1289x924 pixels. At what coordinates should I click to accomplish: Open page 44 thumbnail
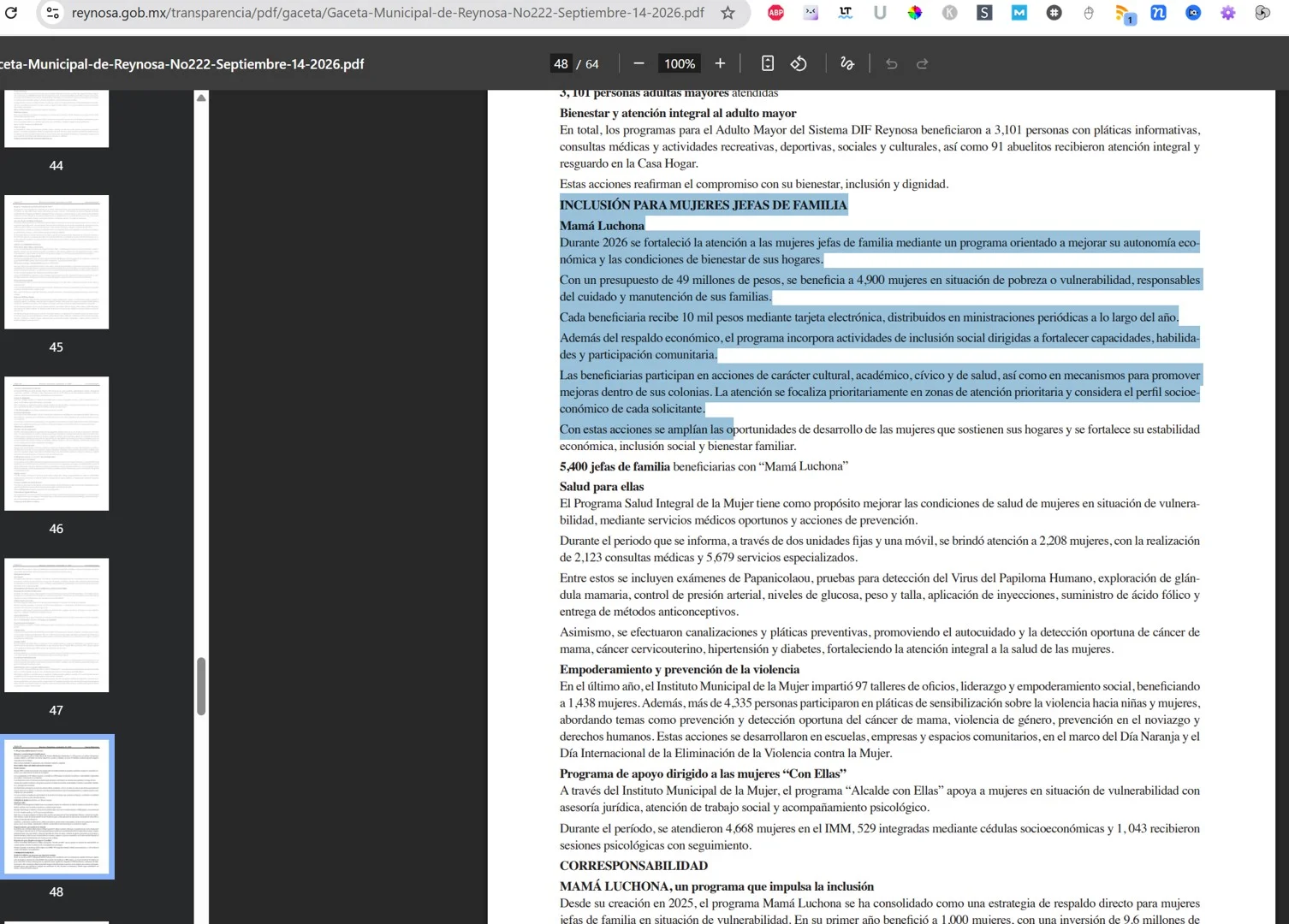(x=56, y=118)
